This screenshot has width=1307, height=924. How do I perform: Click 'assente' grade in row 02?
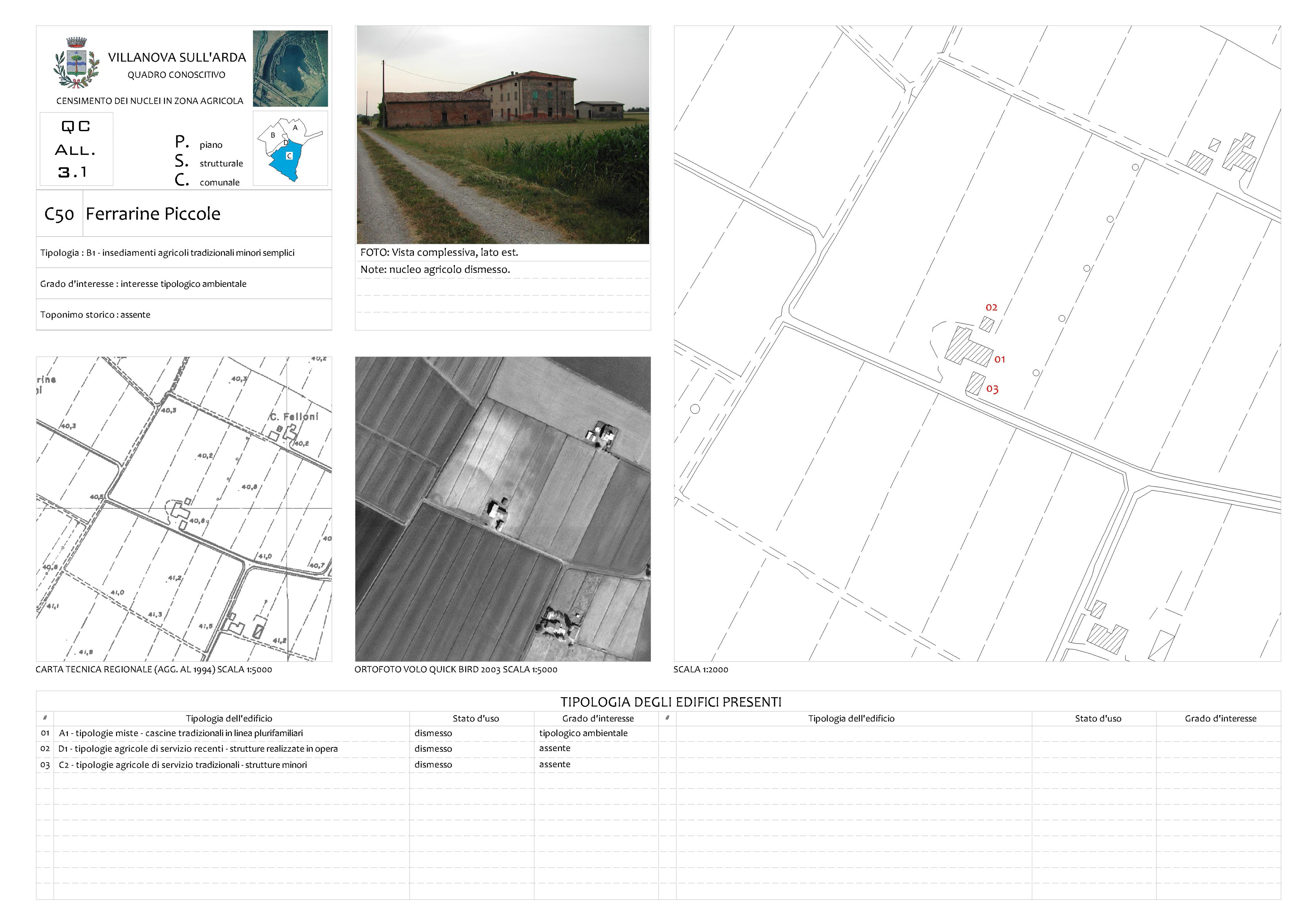click(555, 748)
